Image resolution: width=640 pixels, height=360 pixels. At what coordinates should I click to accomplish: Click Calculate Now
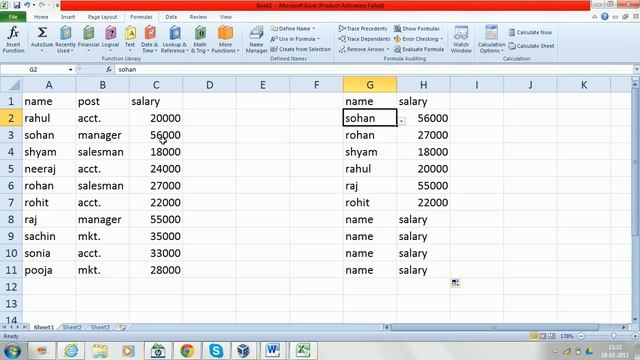pyautogui.click(x=530, y=32)
